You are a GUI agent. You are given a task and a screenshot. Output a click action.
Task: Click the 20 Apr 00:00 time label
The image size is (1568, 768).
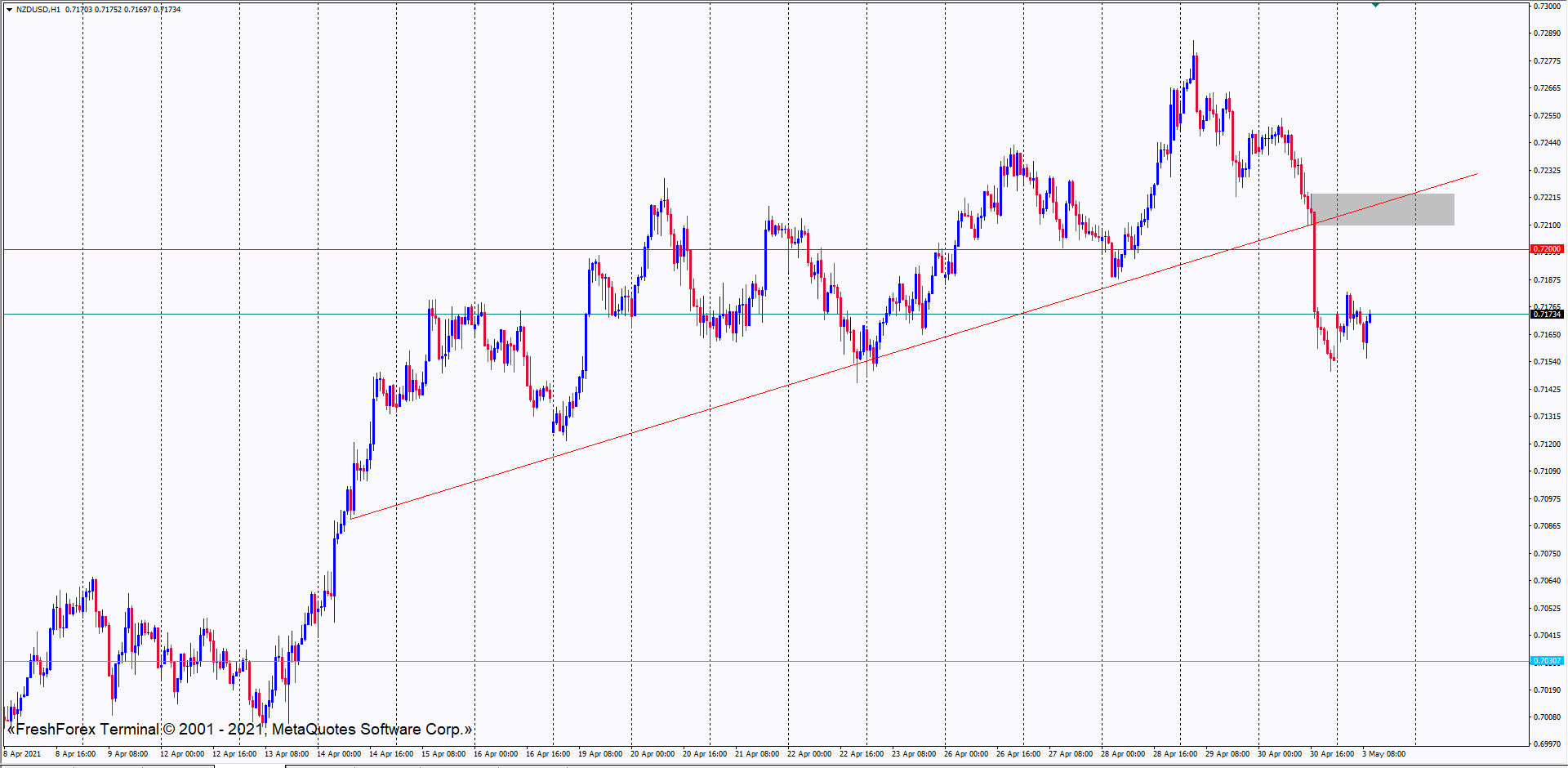[652, 754]
